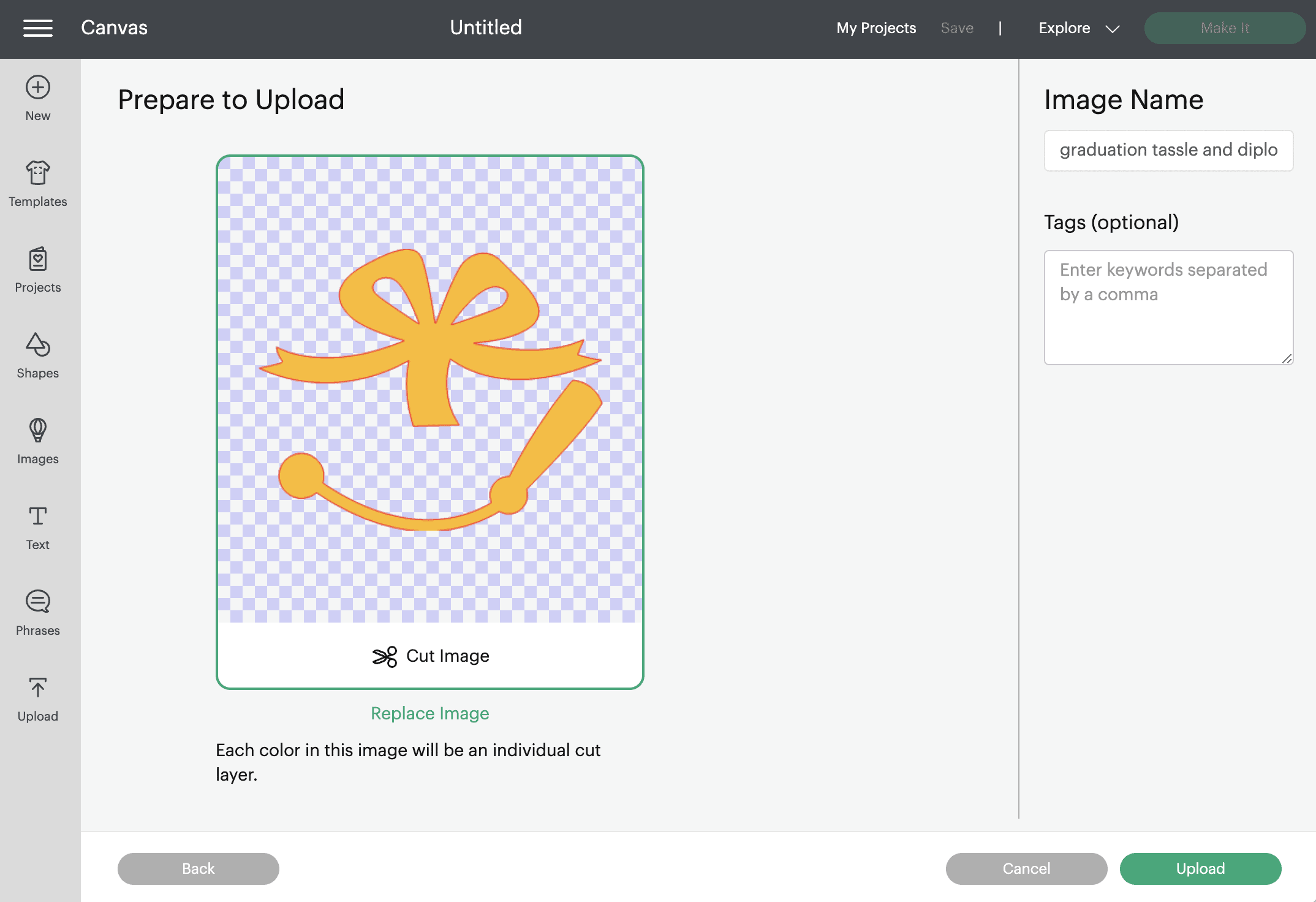Open the Images panel
1316x902 pixels.
(x=38, y=442)
